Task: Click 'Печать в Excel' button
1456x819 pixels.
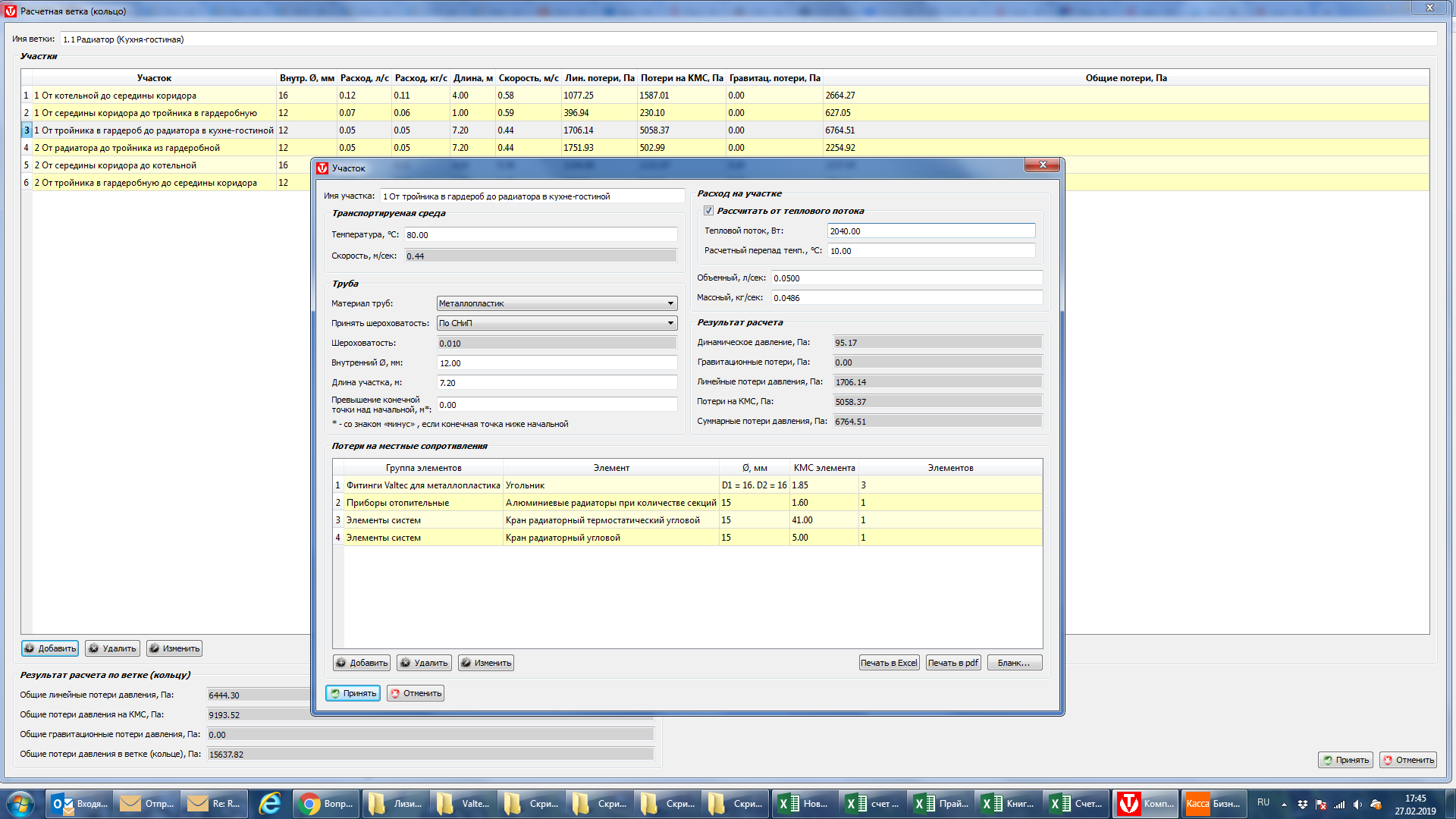Action: pyautogui.click(x=889, y=663)
